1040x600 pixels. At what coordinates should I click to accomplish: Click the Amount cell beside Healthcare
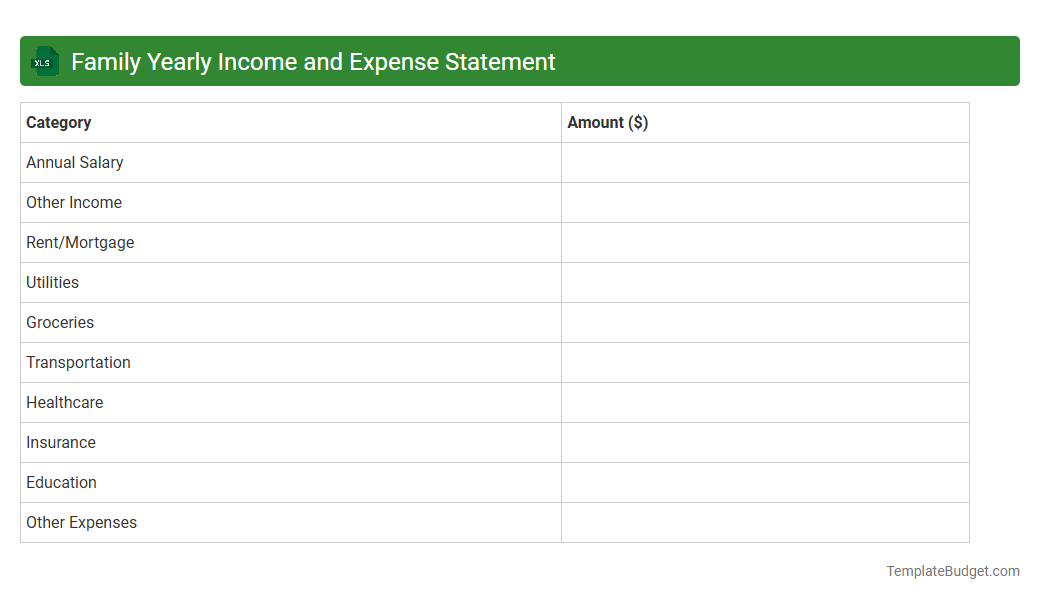pyautogui.click(x=765, y=402)
